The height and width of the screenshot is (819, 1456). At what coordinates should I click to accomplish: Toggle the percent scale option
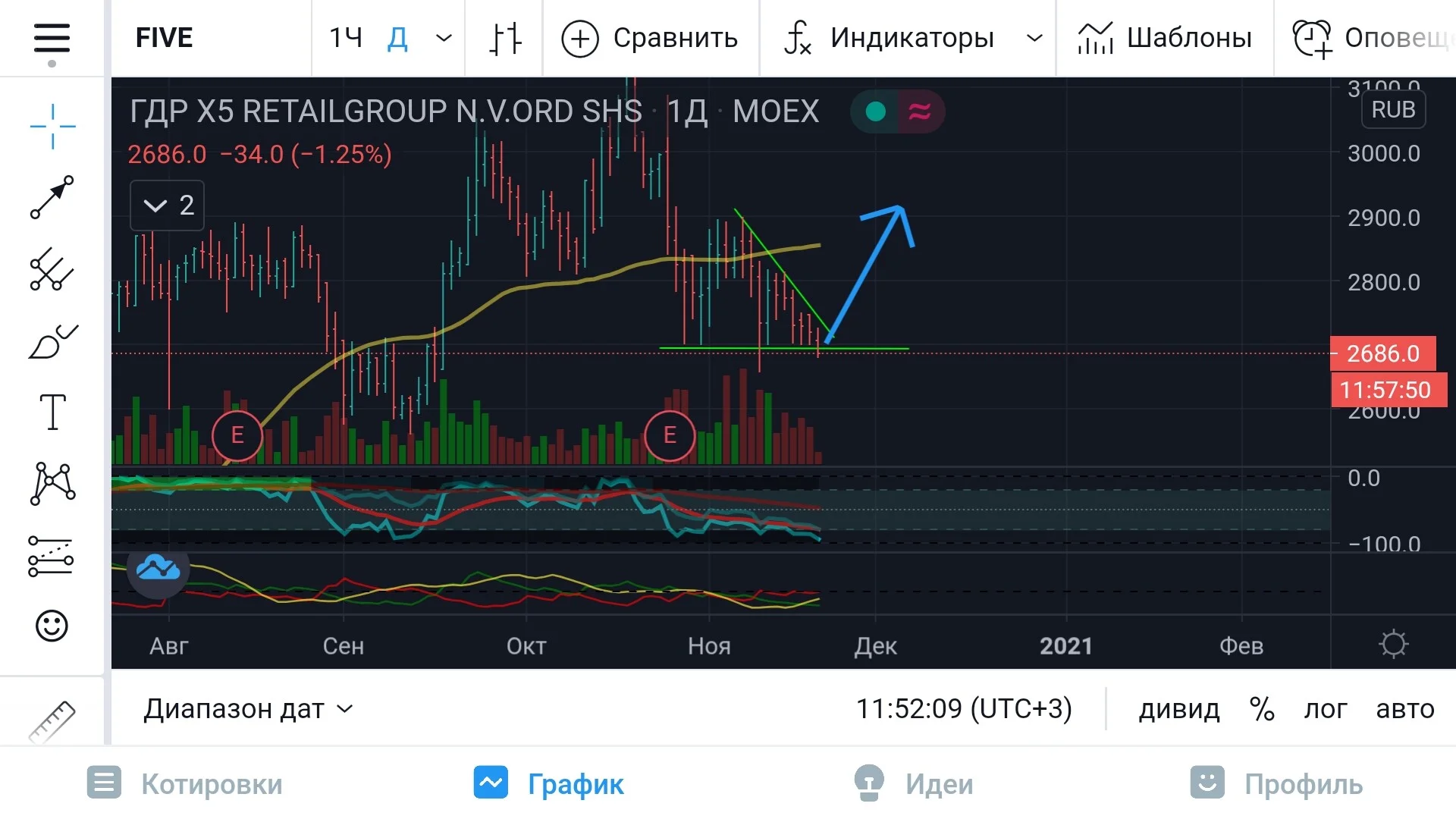1262,710
